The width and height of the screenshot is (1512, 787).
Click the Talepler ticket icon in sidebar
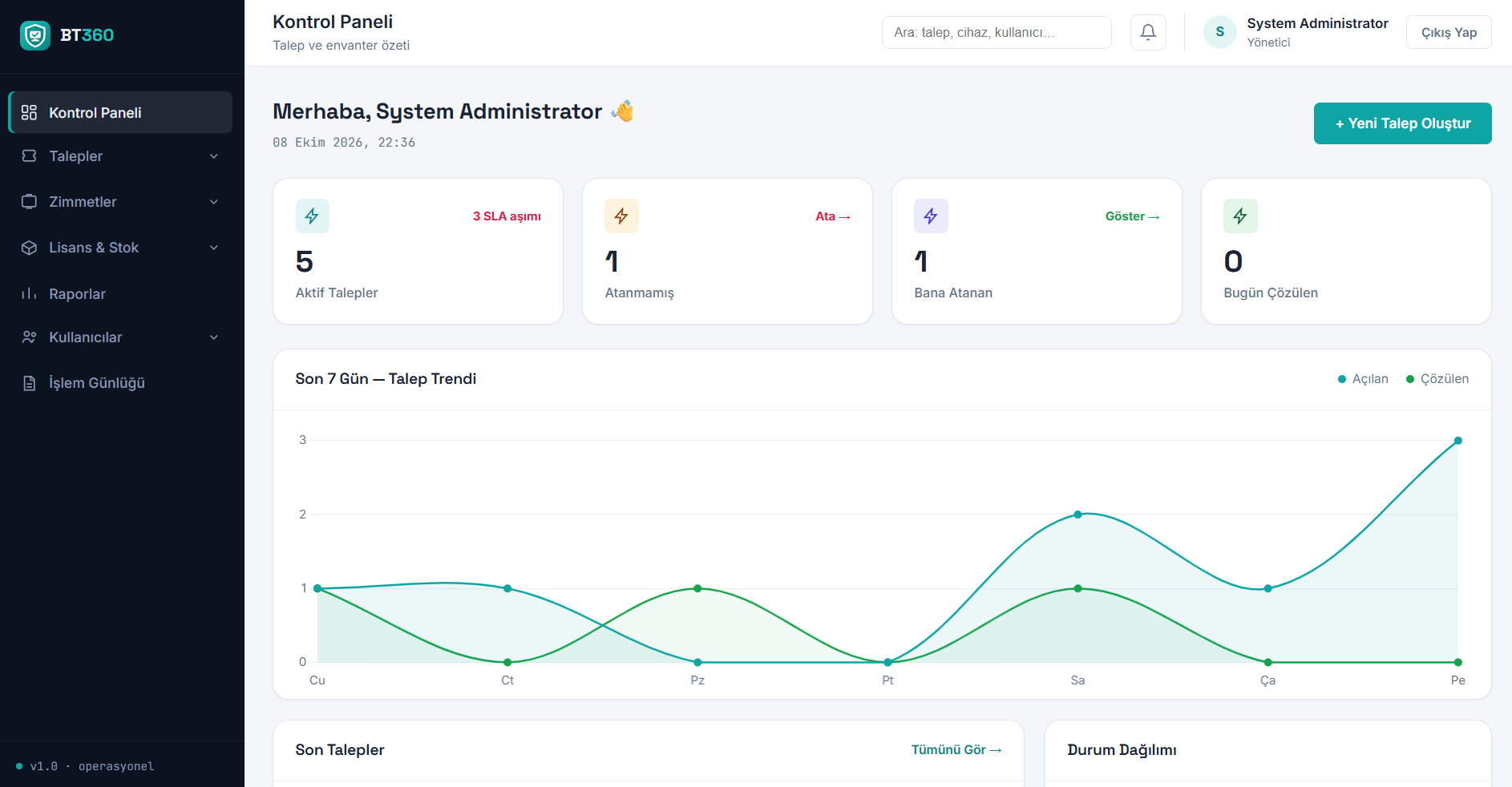click(30, 156)
